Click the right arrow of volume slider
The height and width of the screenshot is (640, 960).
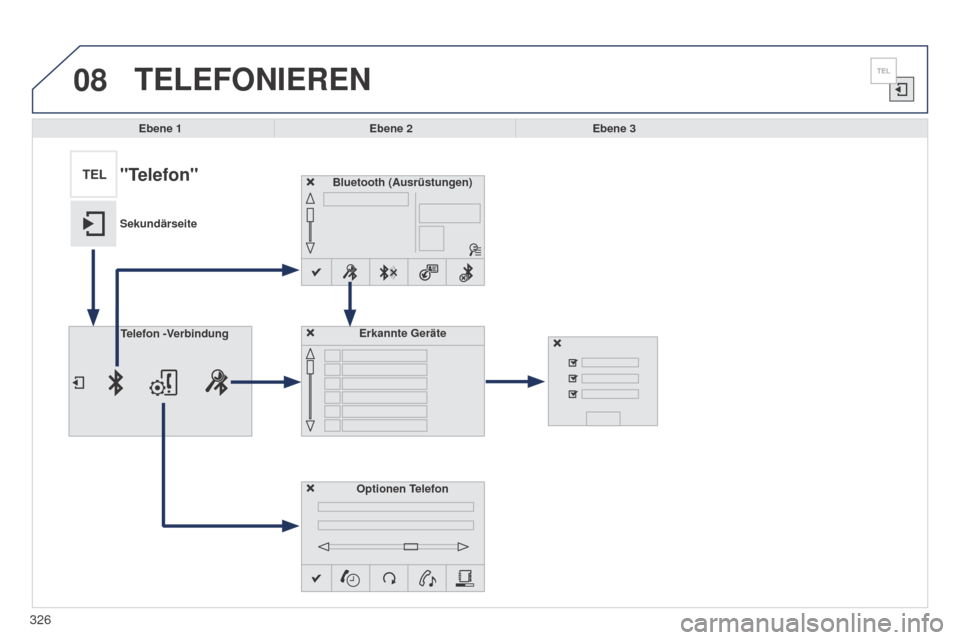463,546
